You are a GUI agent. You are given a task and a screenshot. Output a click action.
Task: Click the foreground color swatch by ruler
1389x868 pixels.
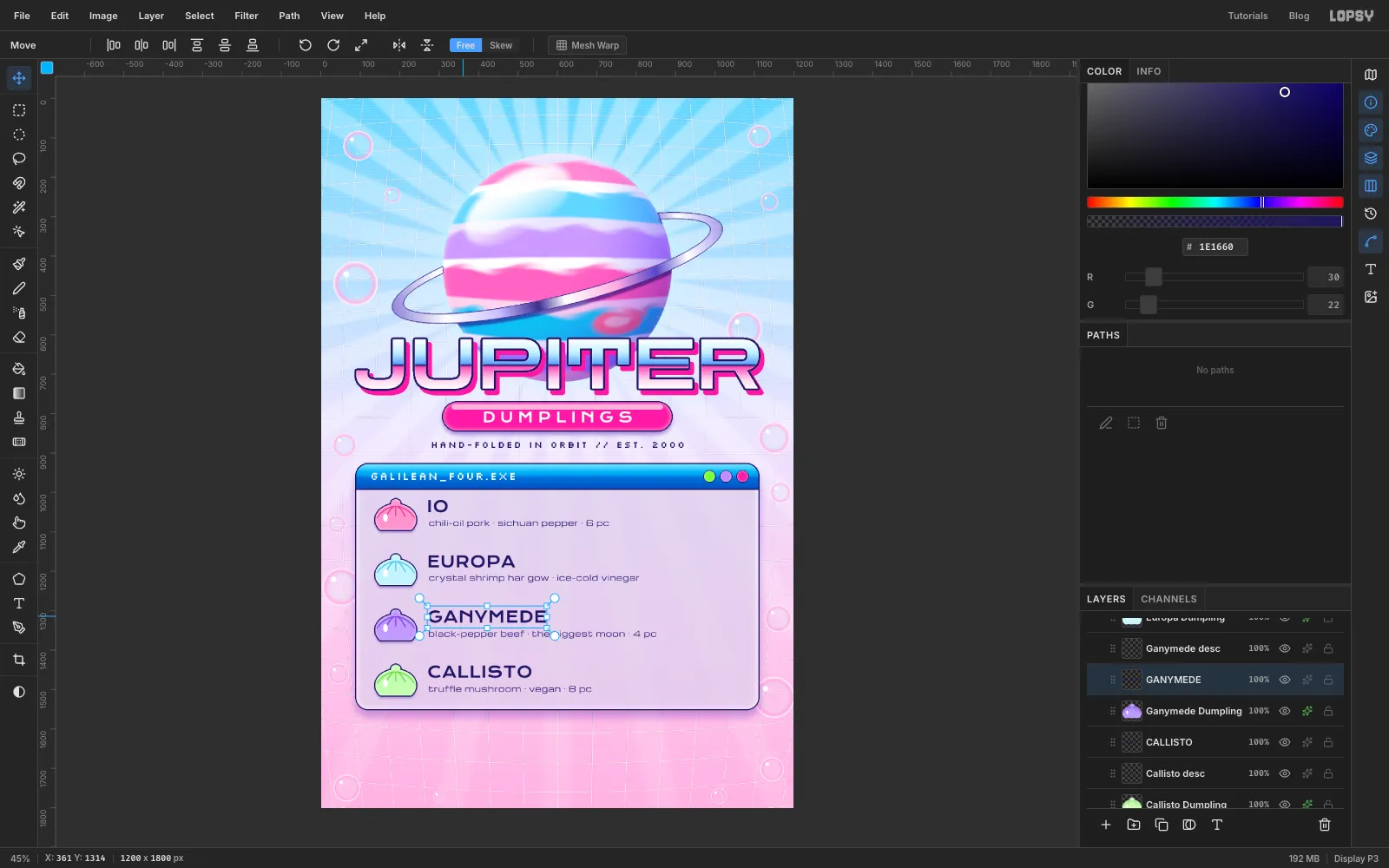(47, 68)
